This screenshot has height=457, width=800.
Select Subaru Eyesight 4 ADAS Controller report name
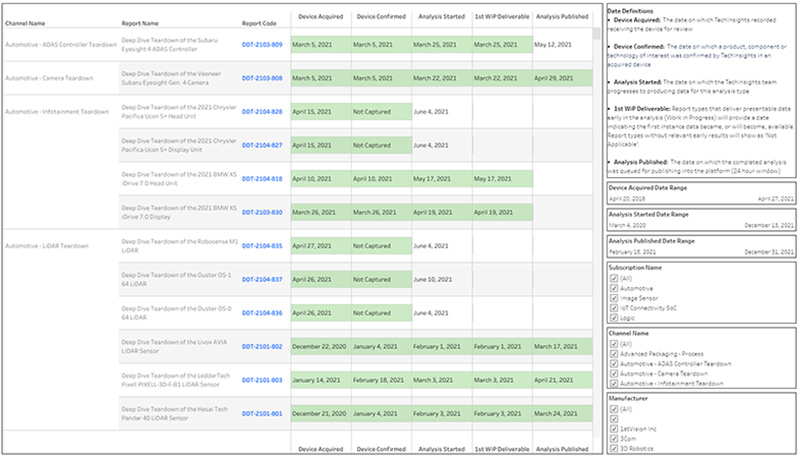[169, 45]
